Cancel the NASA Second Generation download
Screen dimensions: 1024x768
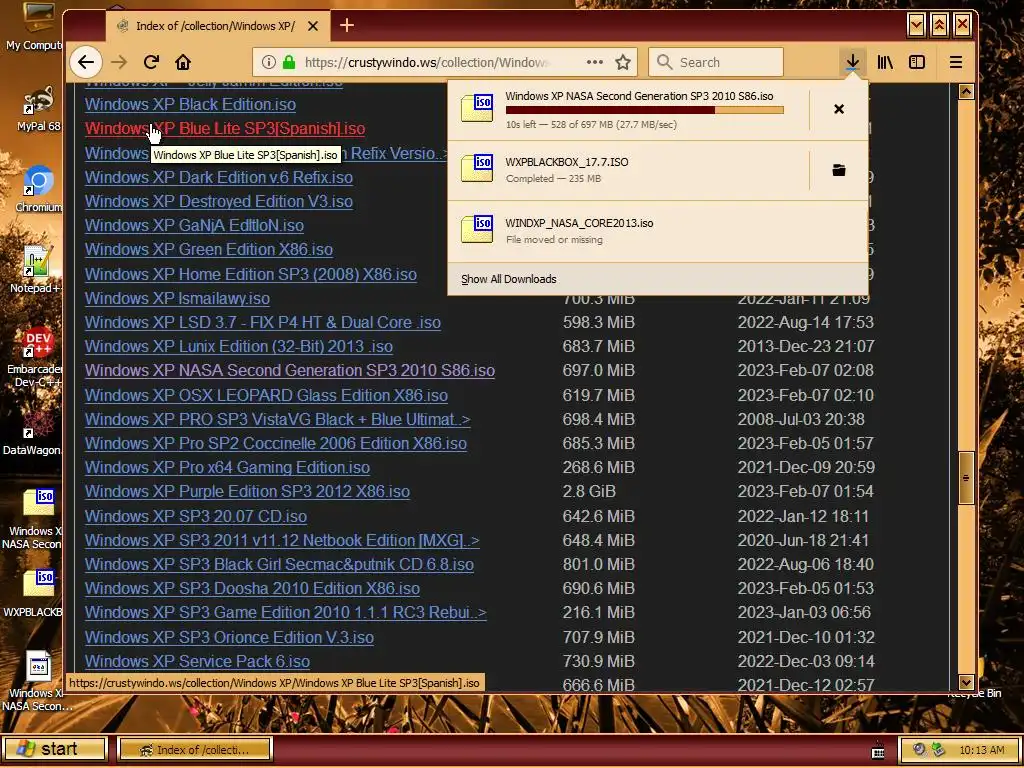(x=839, y=109)
